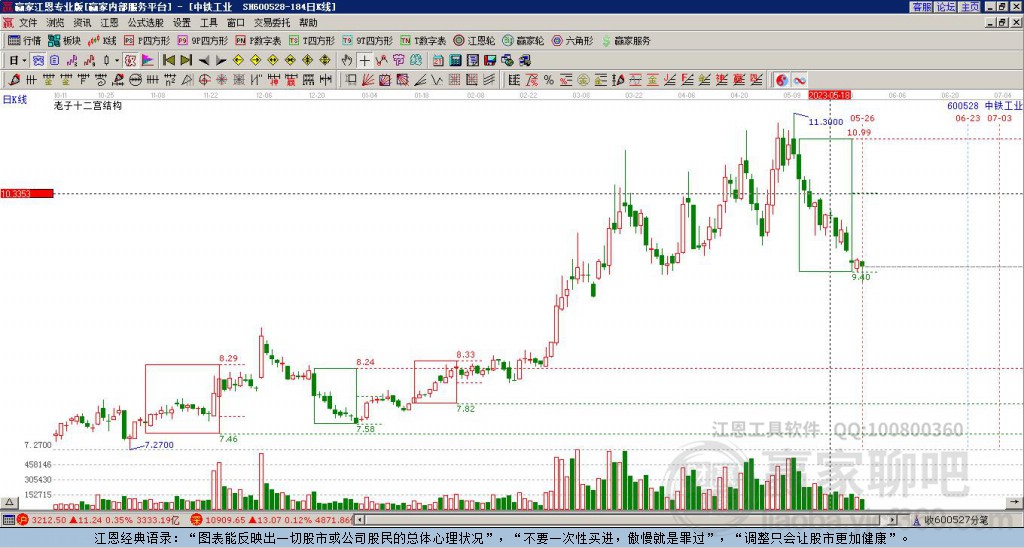The height and width of the screenshot is (548, 1024).
Task: Switch to K线 candlestick chart
Action: pyautogui.click(x=103, y=40)
